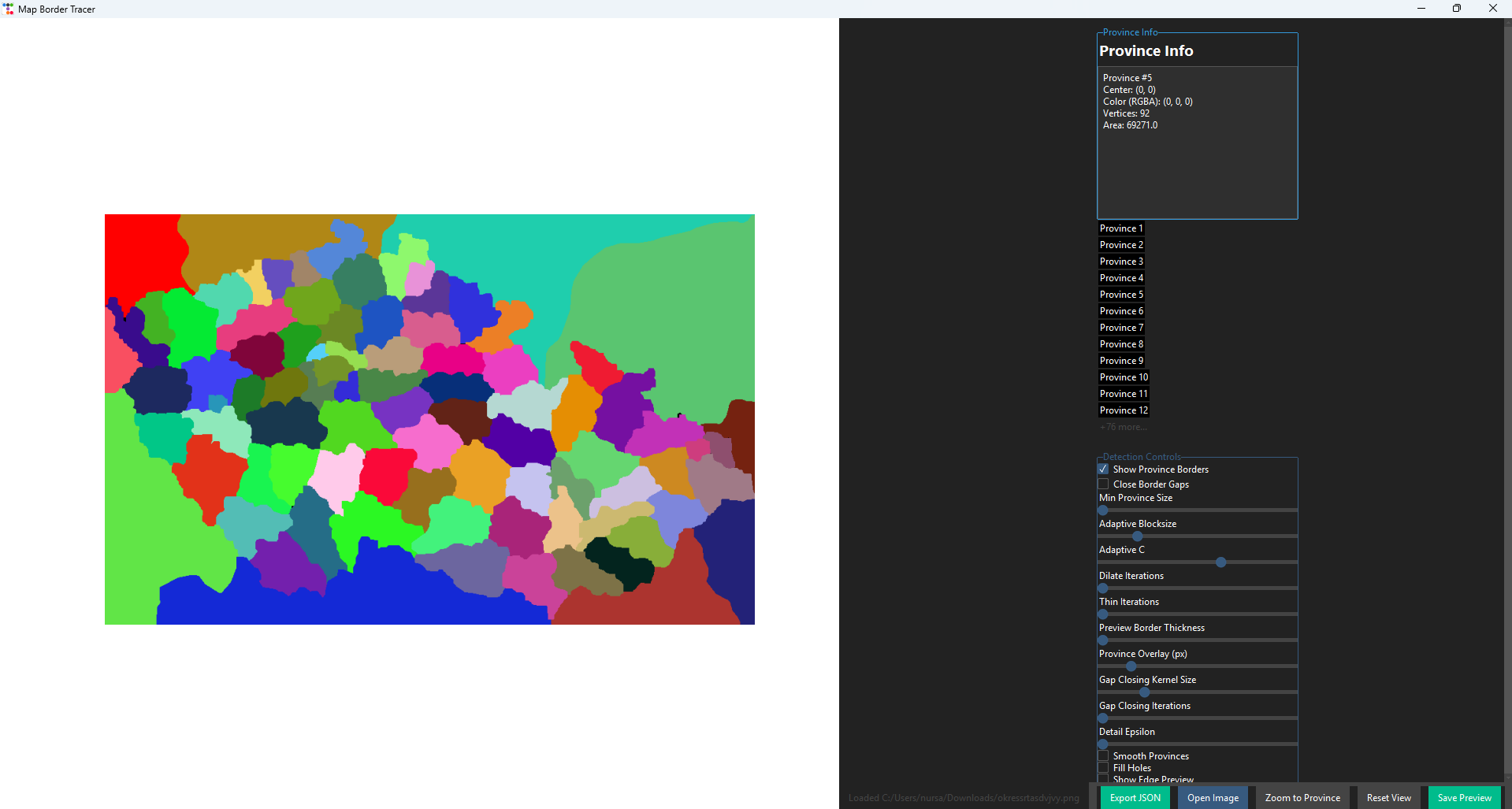The image size is (1512, 809).
Task: Expand the '+76 more...' province list
Action: (x=1123, y=427)
